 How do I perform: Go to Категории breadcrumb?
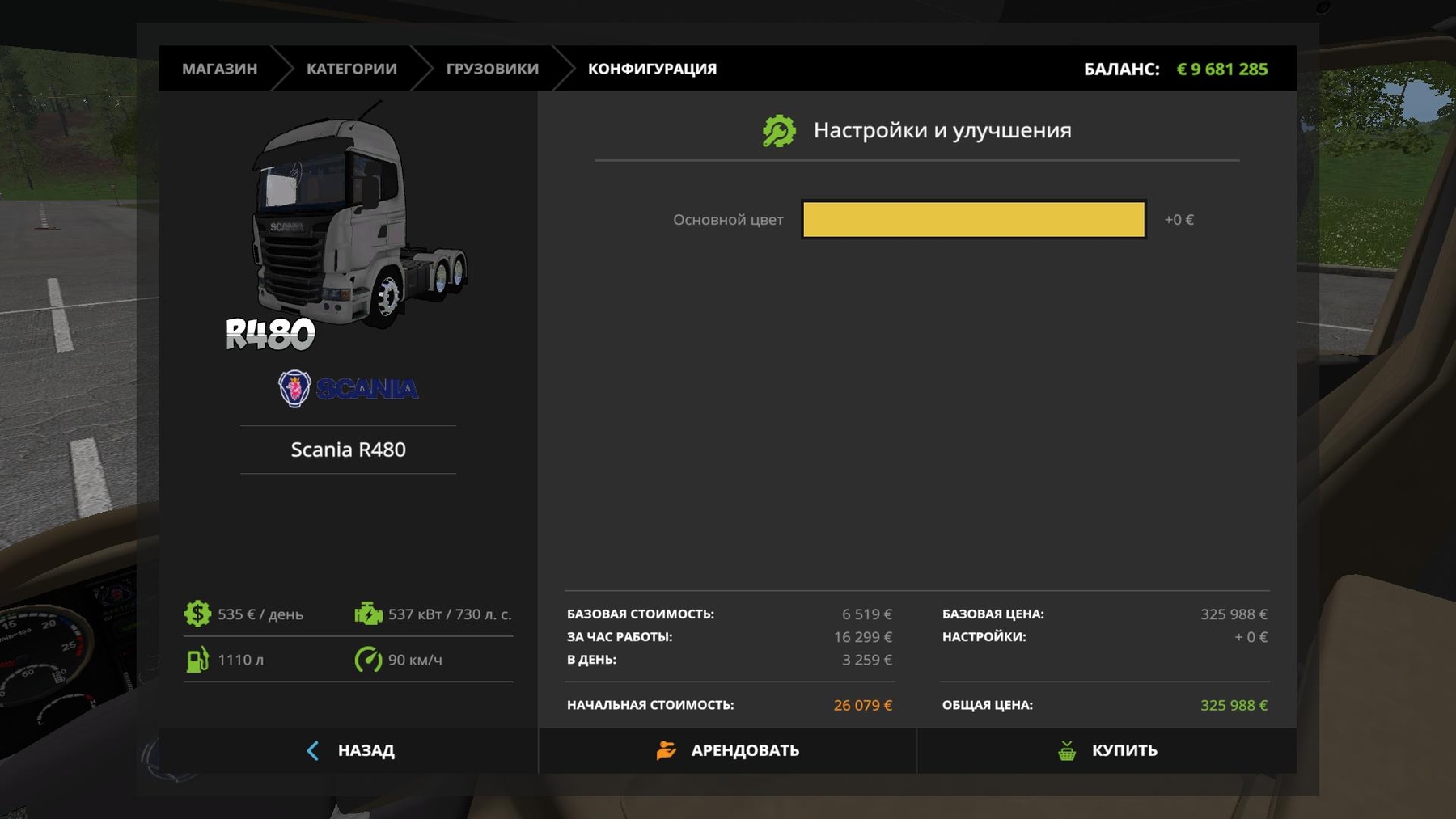pos(351,69)
